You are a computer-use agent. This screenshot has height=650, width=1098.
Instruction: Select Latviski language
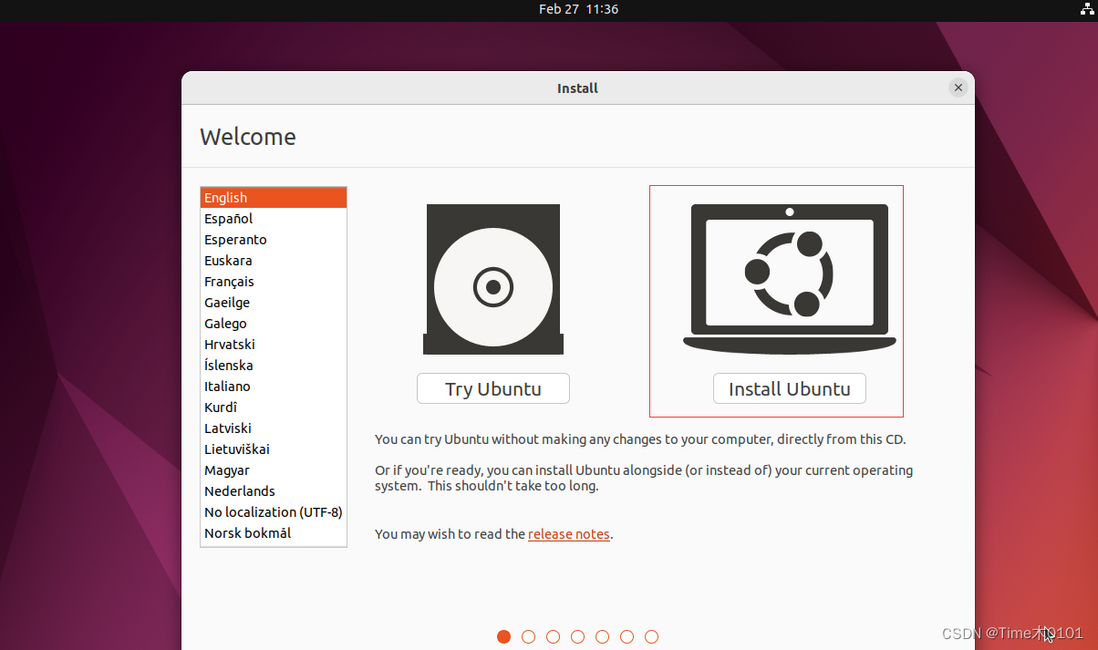tap(273, 429)
